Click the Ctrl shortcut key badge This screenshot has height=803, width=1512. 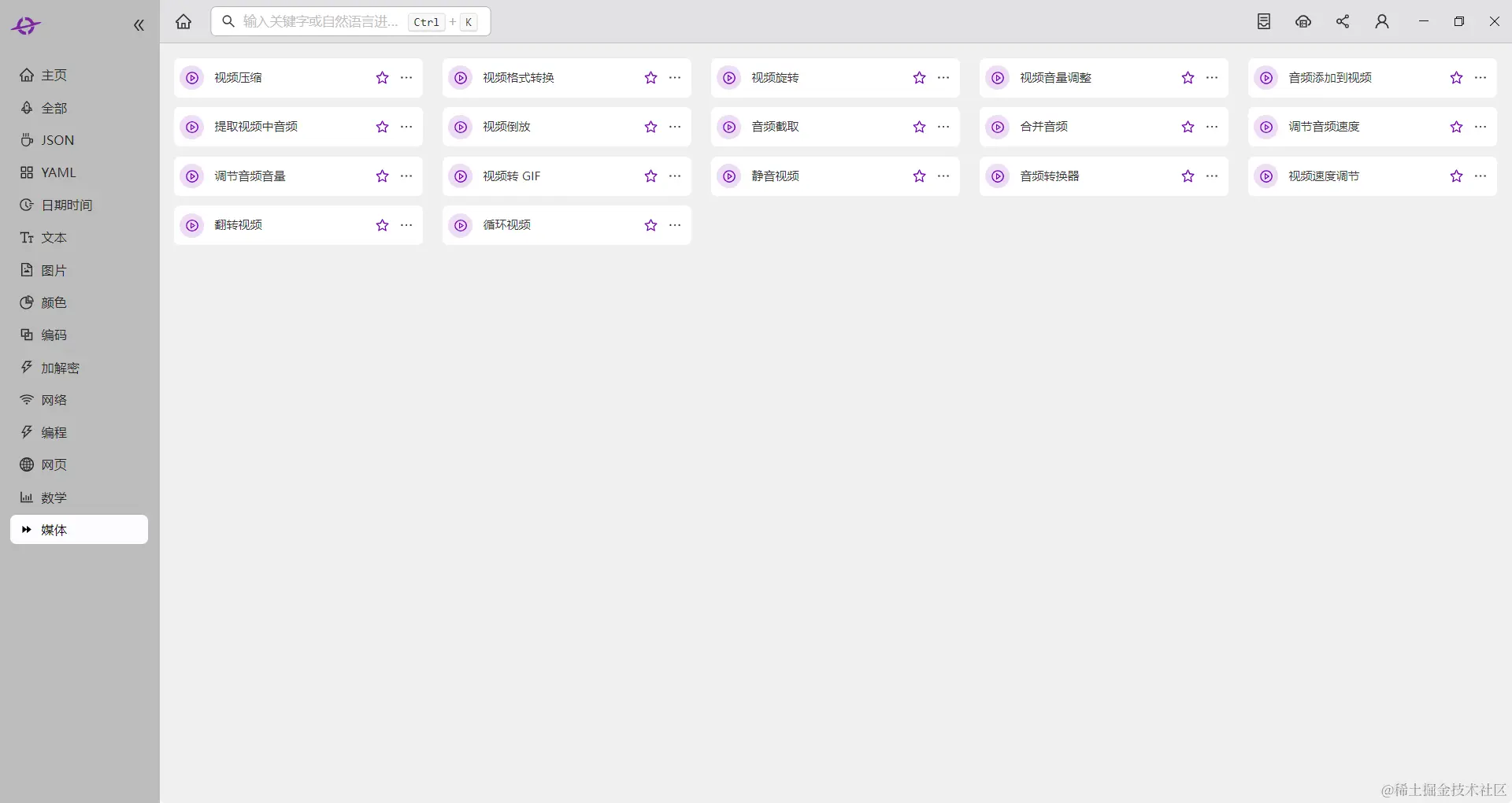426,22
